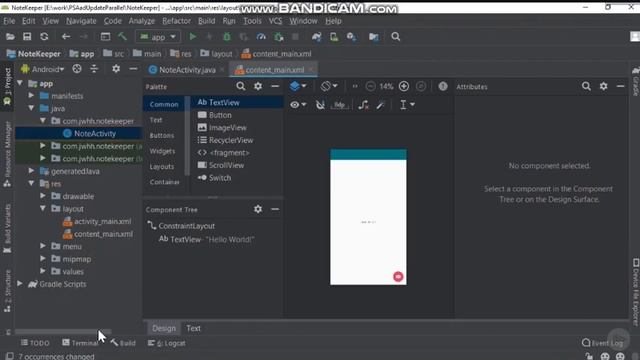Viewport: 640px width, 360px height.
Task: Collapse all in Project panel
Action: (x=94, y=69)
